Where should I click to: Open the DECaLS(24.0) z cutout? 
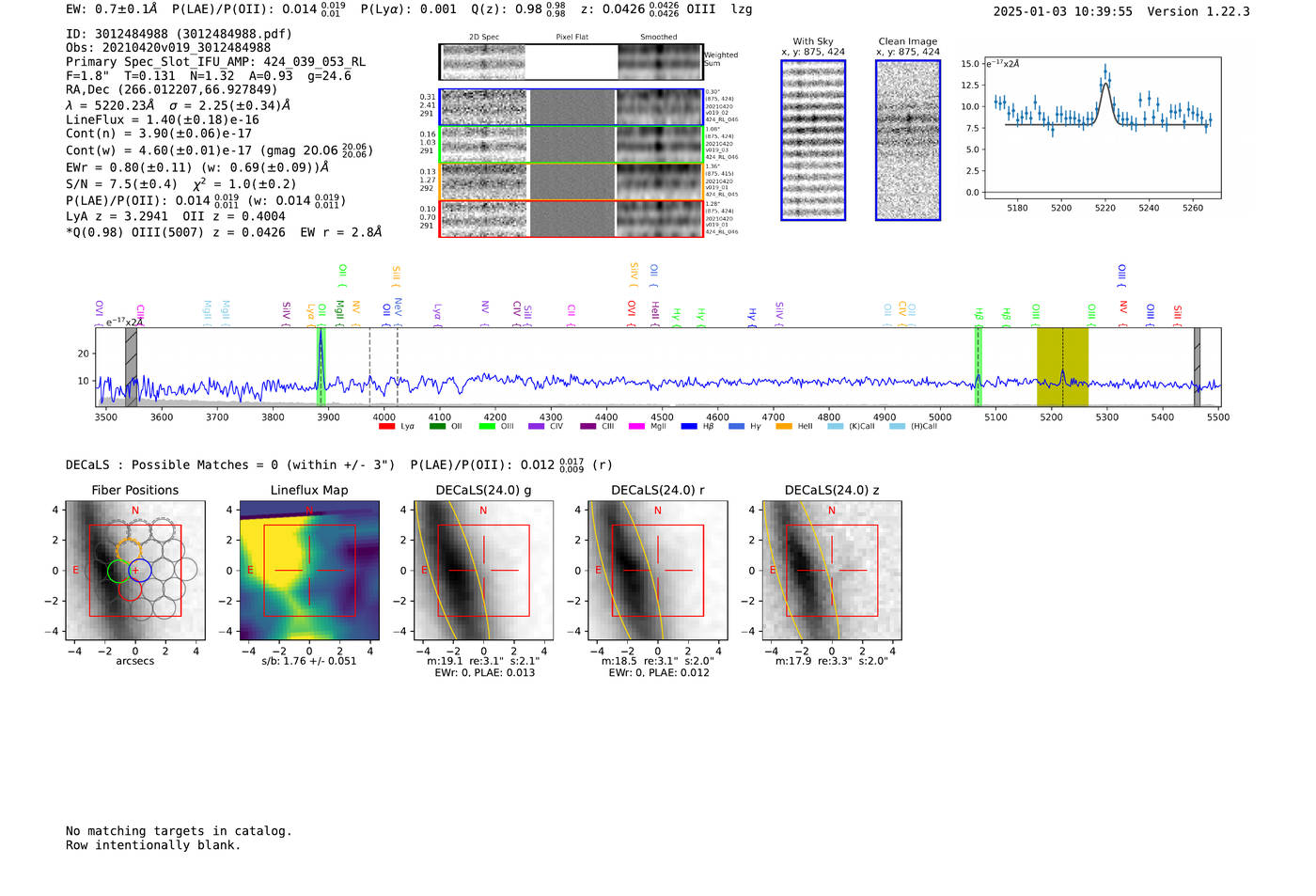pos(832,571)
